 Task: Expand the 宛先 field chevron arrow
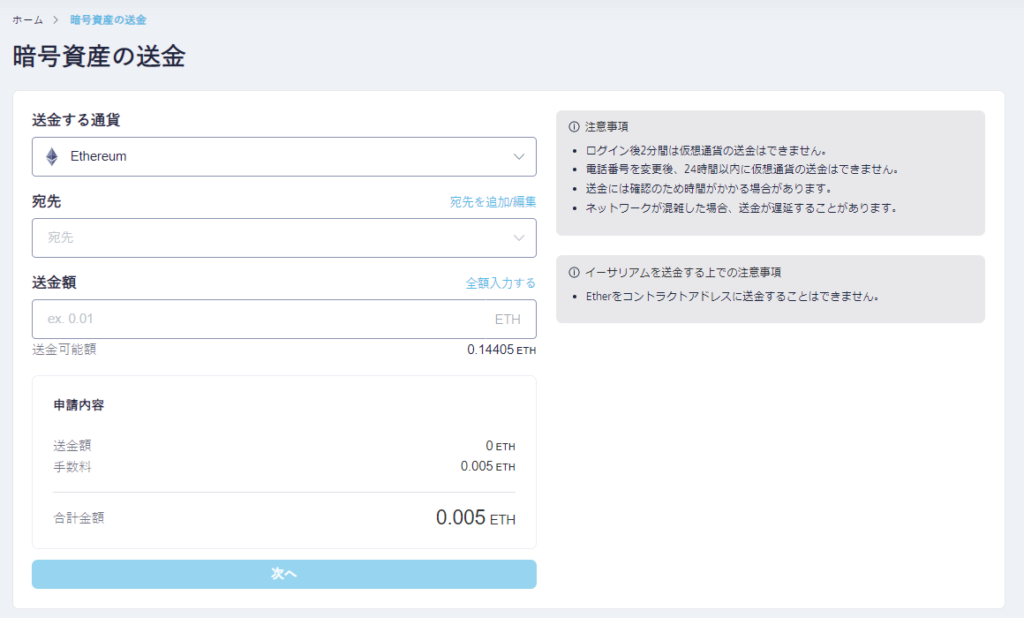[519, 238]
